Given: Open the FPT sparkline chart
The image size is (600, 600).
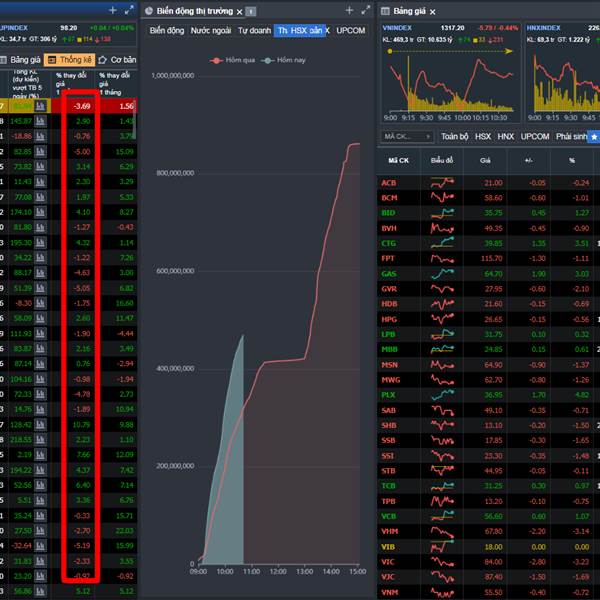Looking at the screenshot, I should click(442, 258).
